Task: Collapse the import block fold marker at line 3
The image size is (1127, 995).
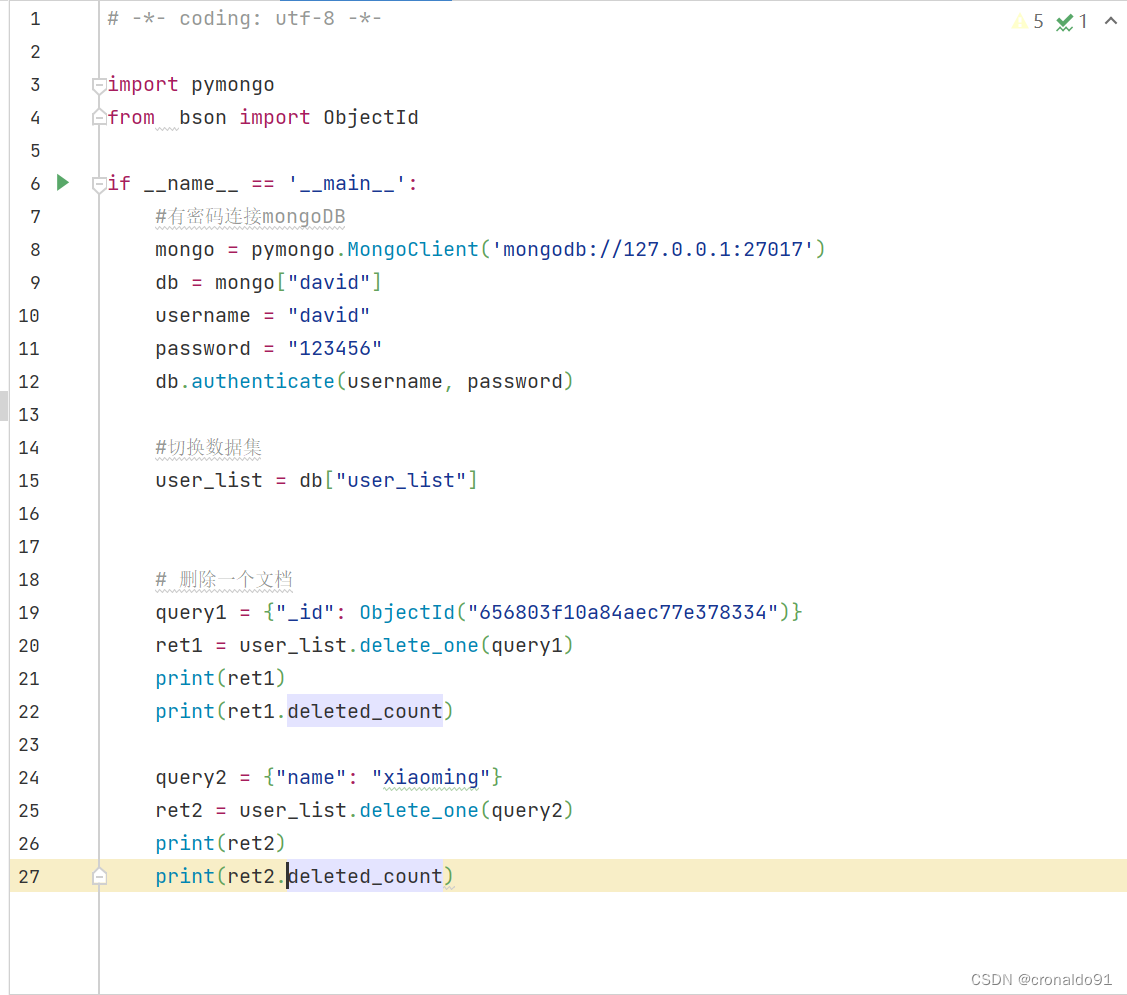Action: (x=99, y=86)
